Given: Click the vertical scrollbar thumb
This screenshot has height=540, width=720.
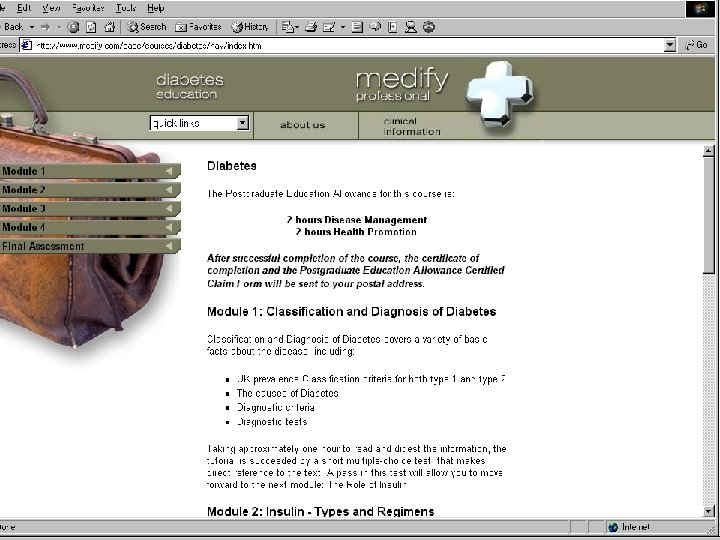Looking at the screenshot, I should [x=709, y=215].
